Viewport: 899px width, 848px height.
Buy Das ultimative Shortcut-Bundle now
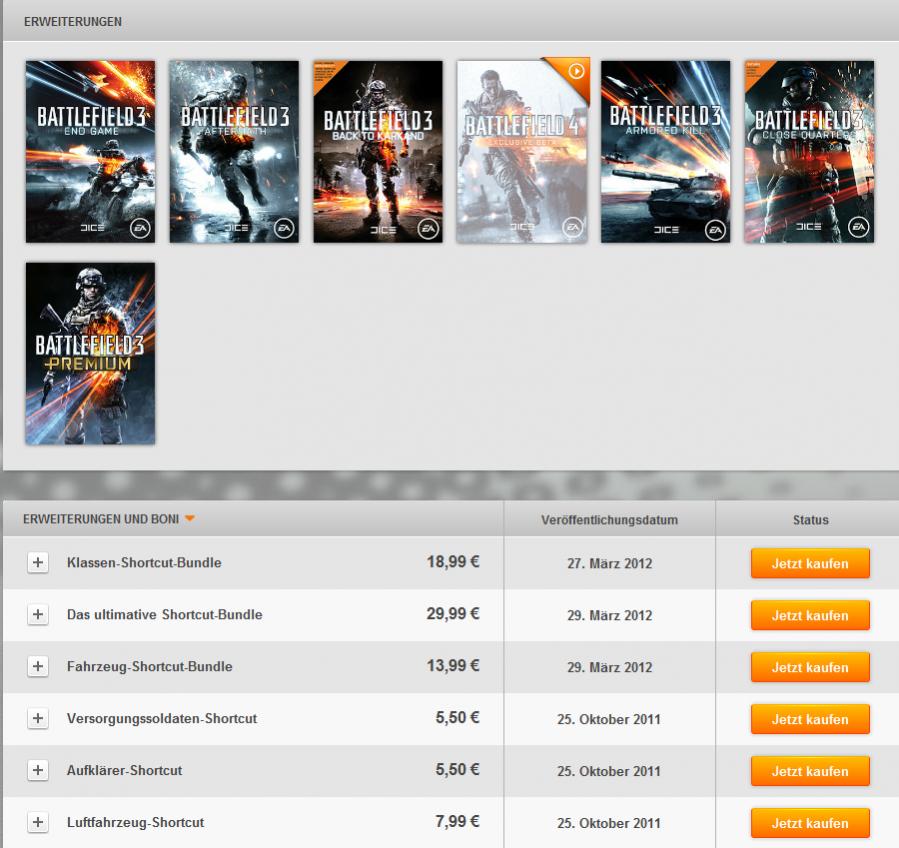click(810, 615)
